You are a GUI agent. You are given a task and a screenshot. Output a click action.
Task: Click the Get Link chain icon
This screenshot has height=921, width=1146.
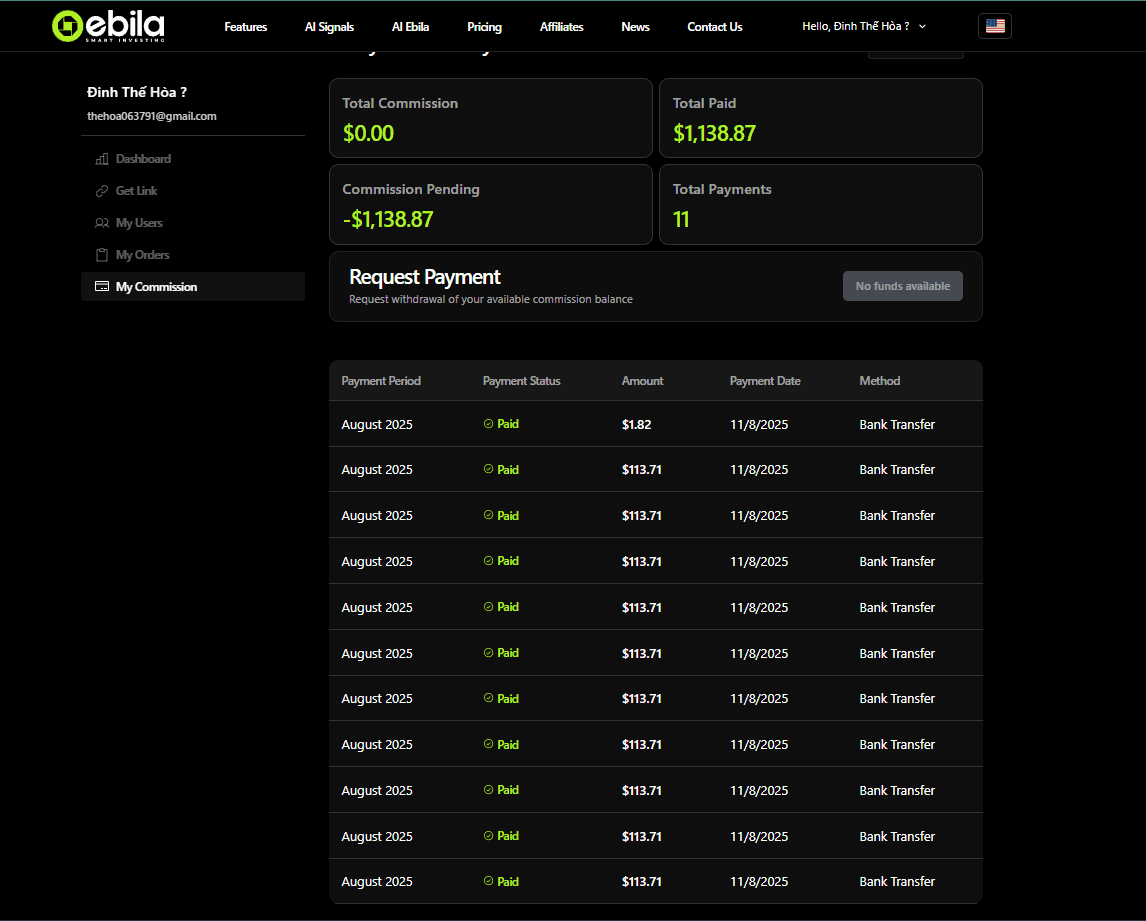pyautogui.click(x=102, y=191)
